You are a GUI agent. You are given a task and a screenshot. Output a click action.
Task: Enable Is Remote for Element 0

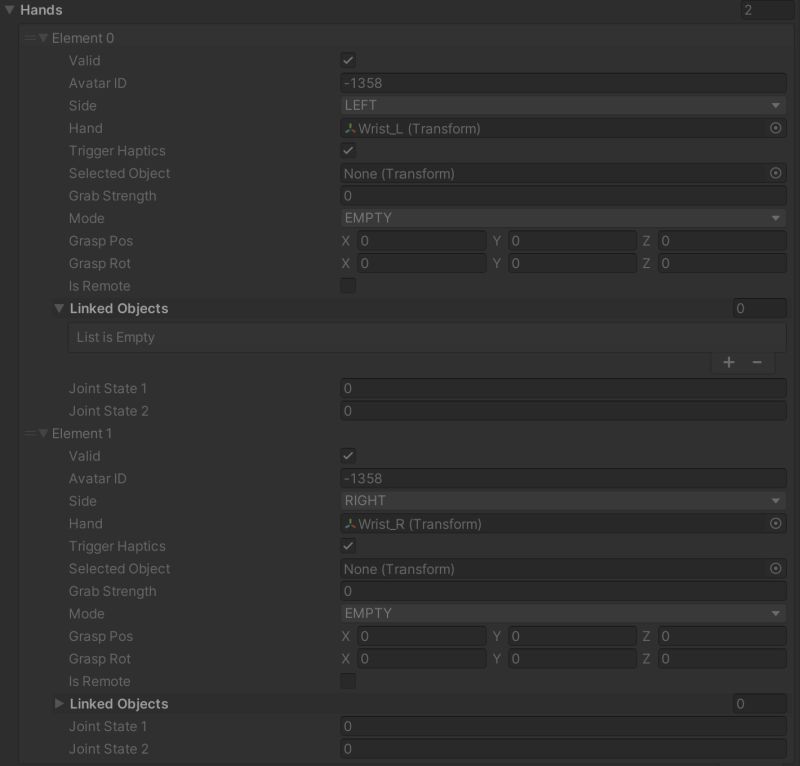(x=347, y=286)
